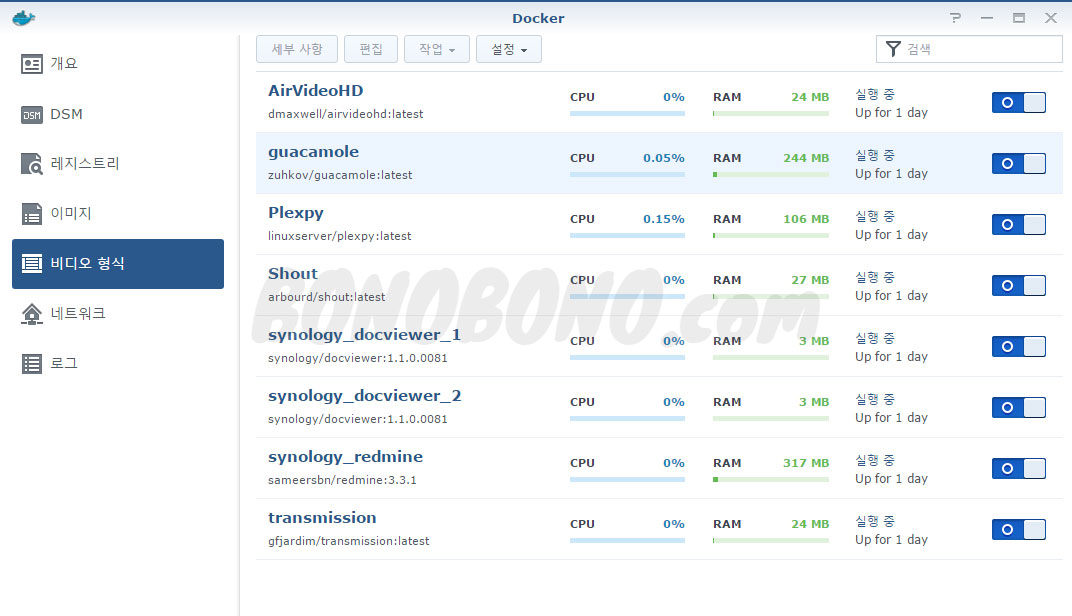Select the synology_docviewer_2 container name
Viewport: 1072px width, 616px height.
point(364,396)
